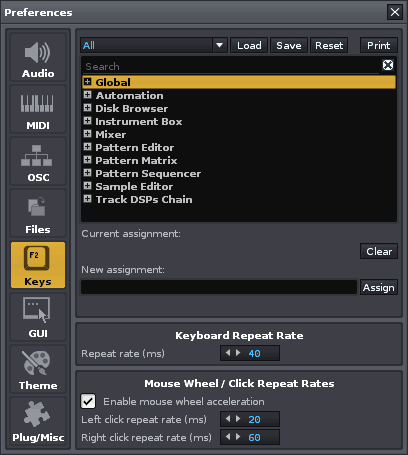This screenshot has height=455, width=408.
Task: Disable mouse wheel acceleration checkbox
Action: pos(88,401)
